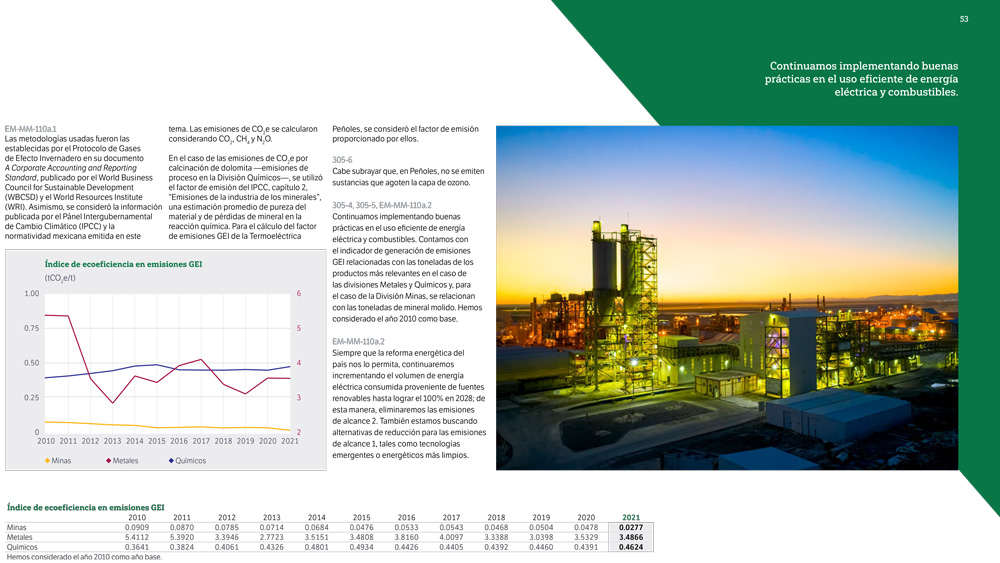Click the chart title 'Índice de ecoeficiencia en emisiones GEI'
The height and width of the screenshot is (563, 1000).
coord(123,264)
